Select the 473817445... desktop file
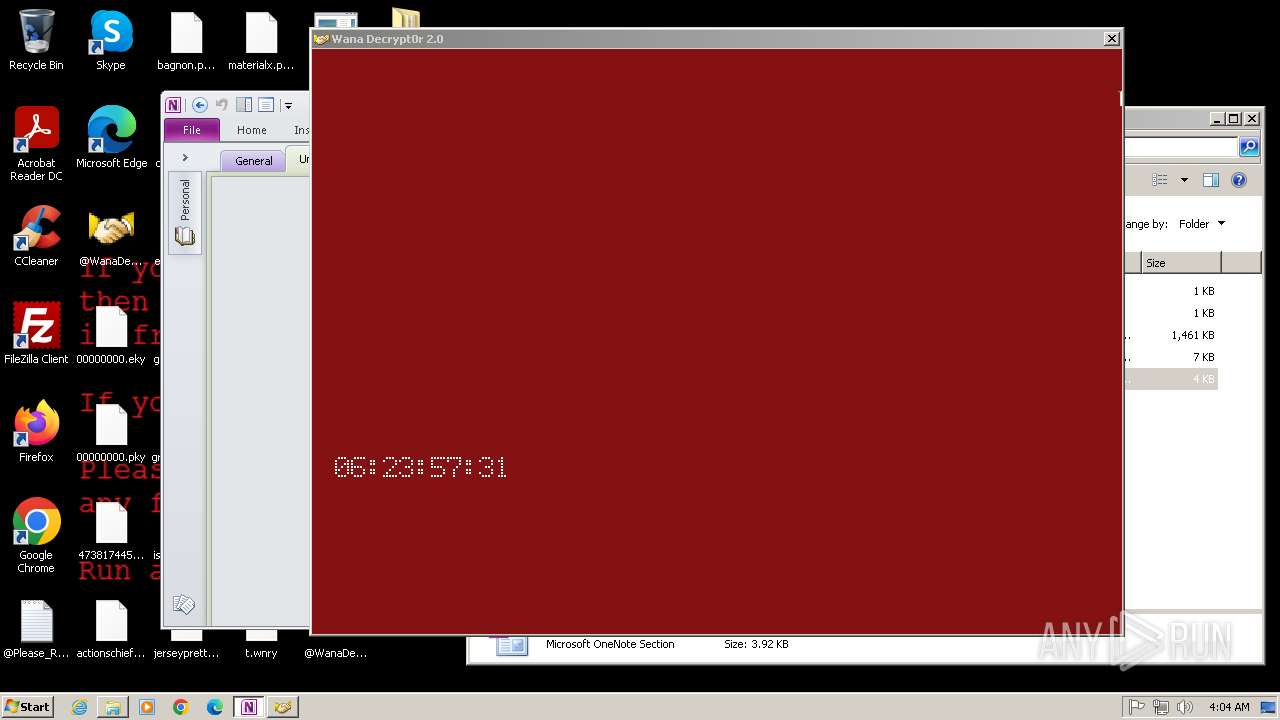The width and height of the screenshot is (1280, 720). tap(111, 531)
